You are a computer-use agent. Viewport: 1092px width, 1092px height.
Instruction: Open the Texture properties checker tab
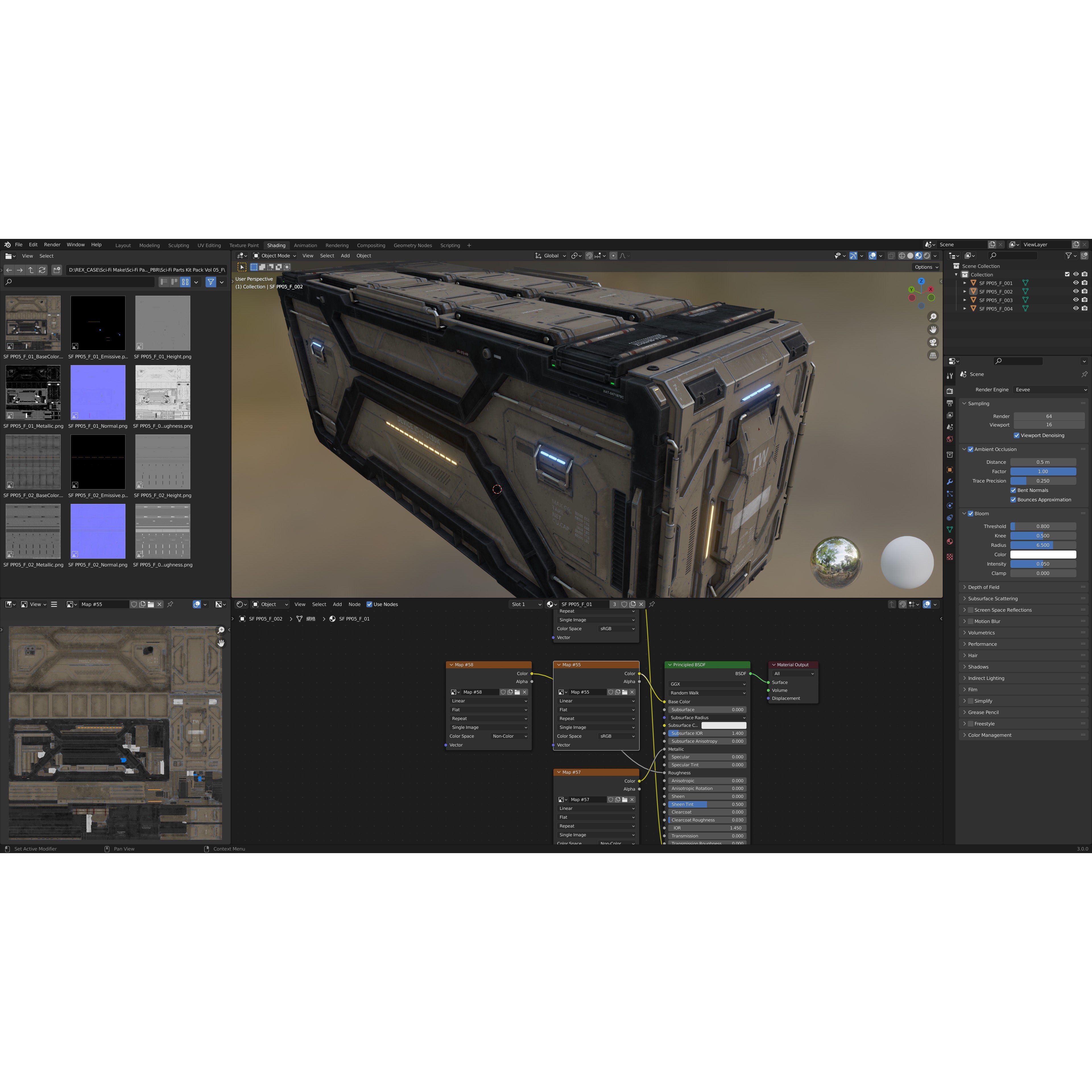point(950,557)
